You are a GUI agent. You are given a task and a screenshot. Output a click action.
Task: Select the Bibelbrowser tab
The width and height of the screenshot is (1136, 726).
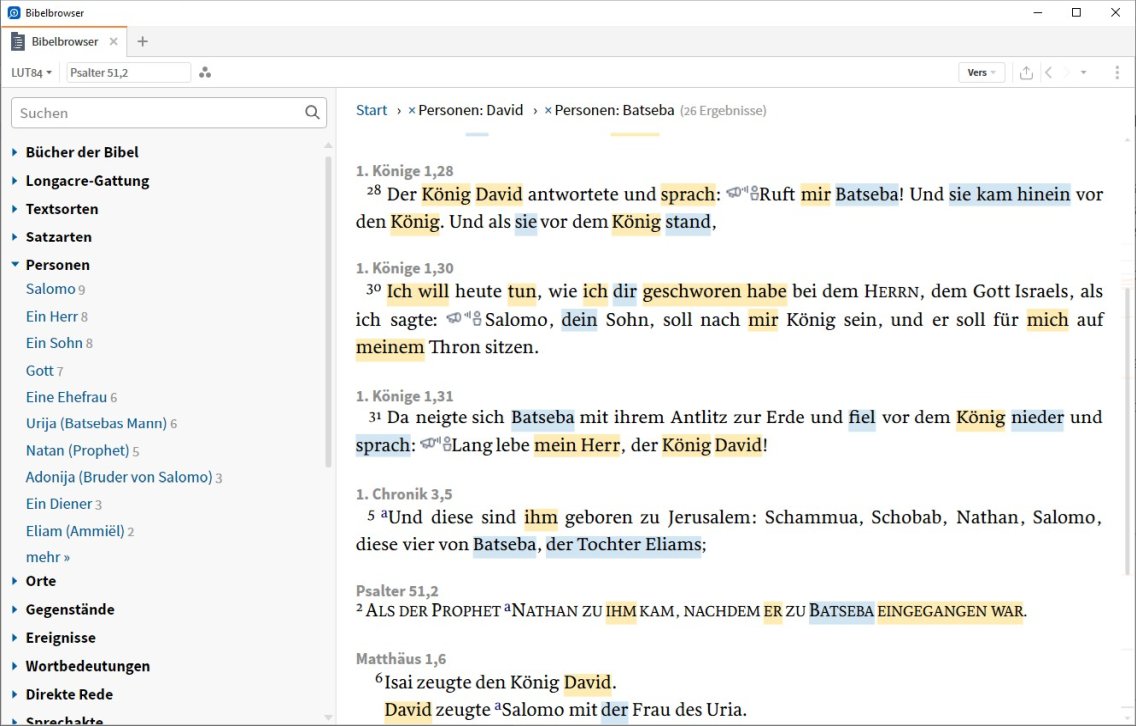64,41
